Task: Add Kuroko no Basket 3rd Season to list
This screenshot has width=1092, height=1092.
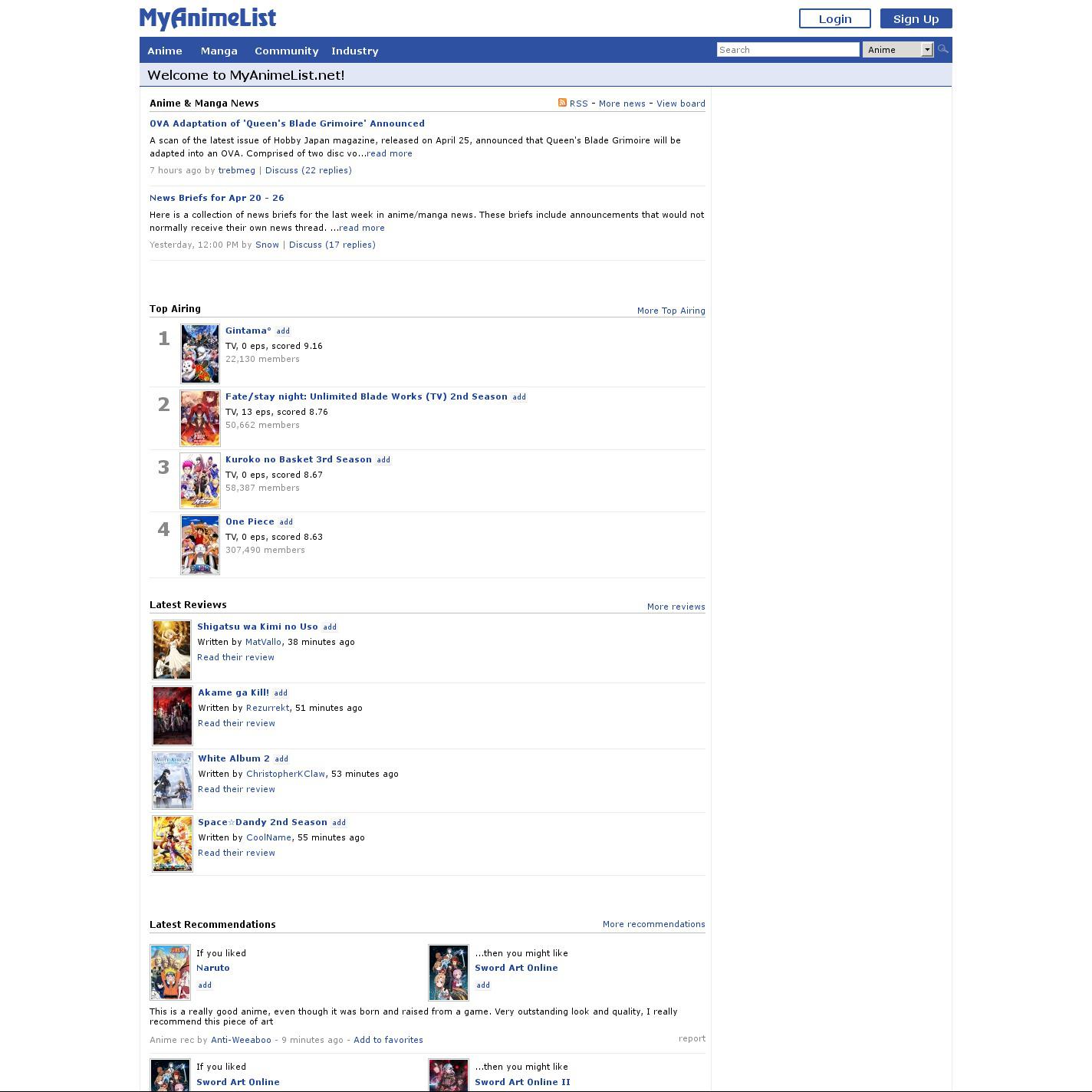Action: pos(383,460)
